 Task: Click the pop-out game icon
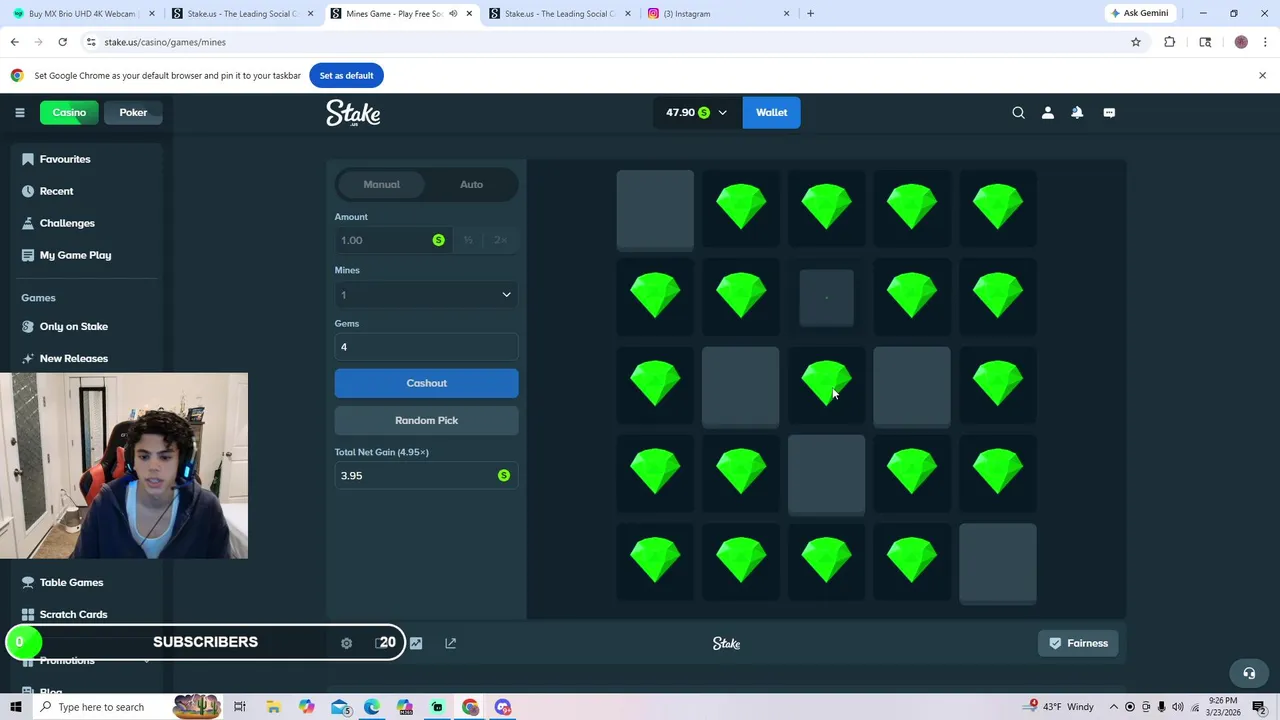click(450, 643)
